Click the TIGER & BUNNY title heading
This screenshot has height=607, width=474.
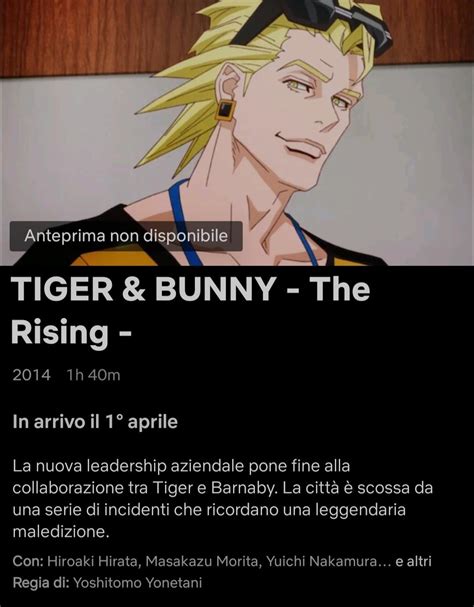191,310
